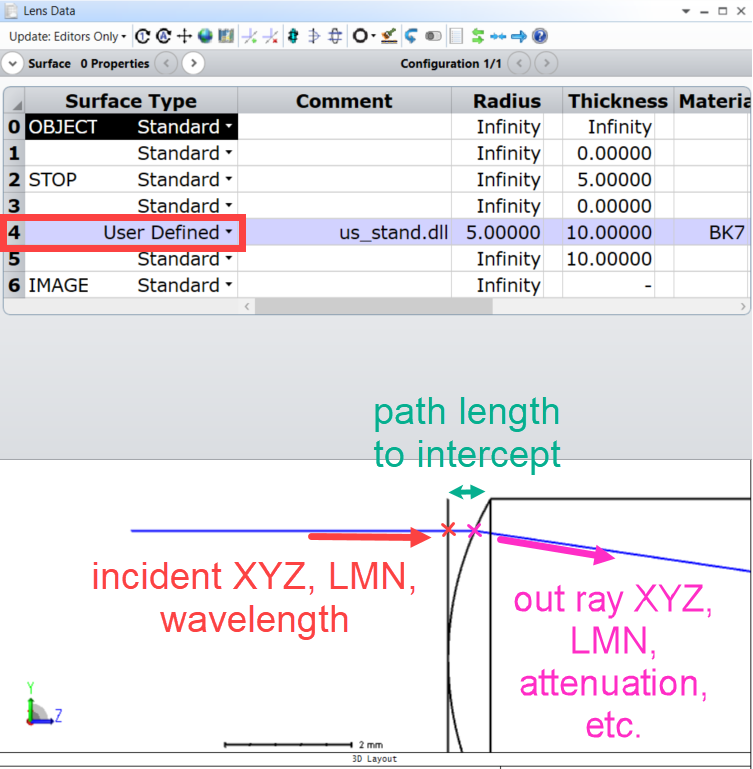Click next configuration arrow
Screen dimensions: 753x769
pos(546,63)
